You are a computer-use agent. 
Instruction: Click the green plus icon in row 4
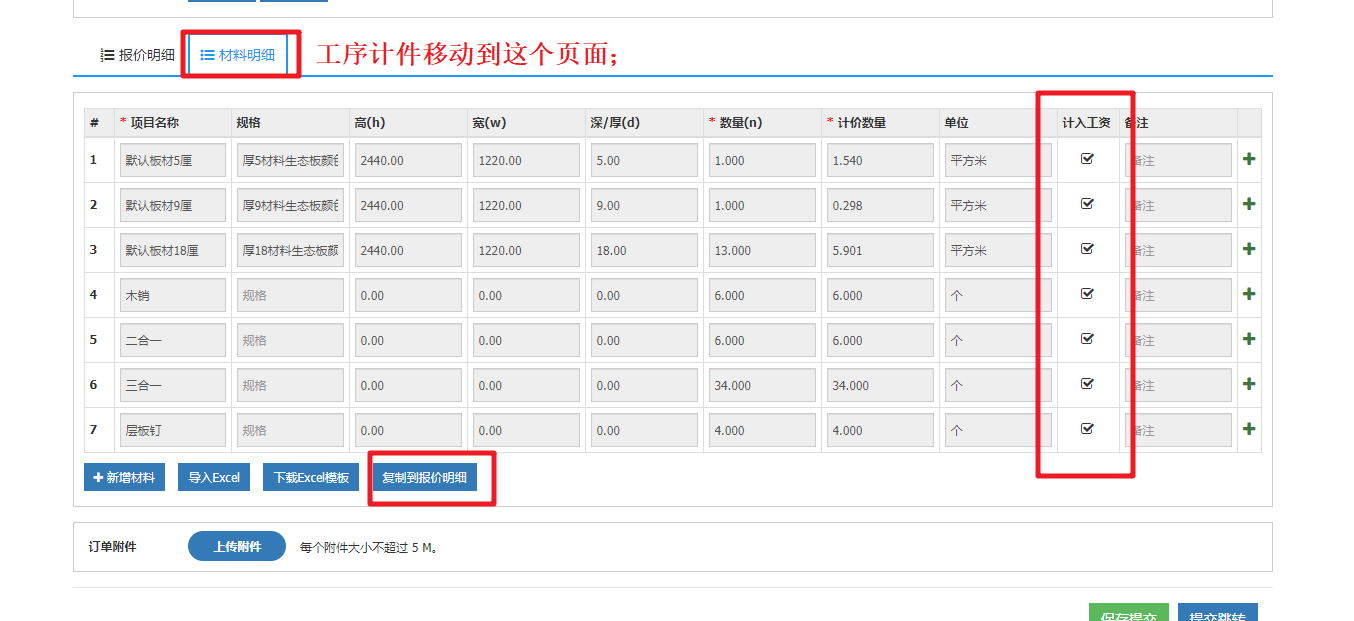pos(1248,295)
